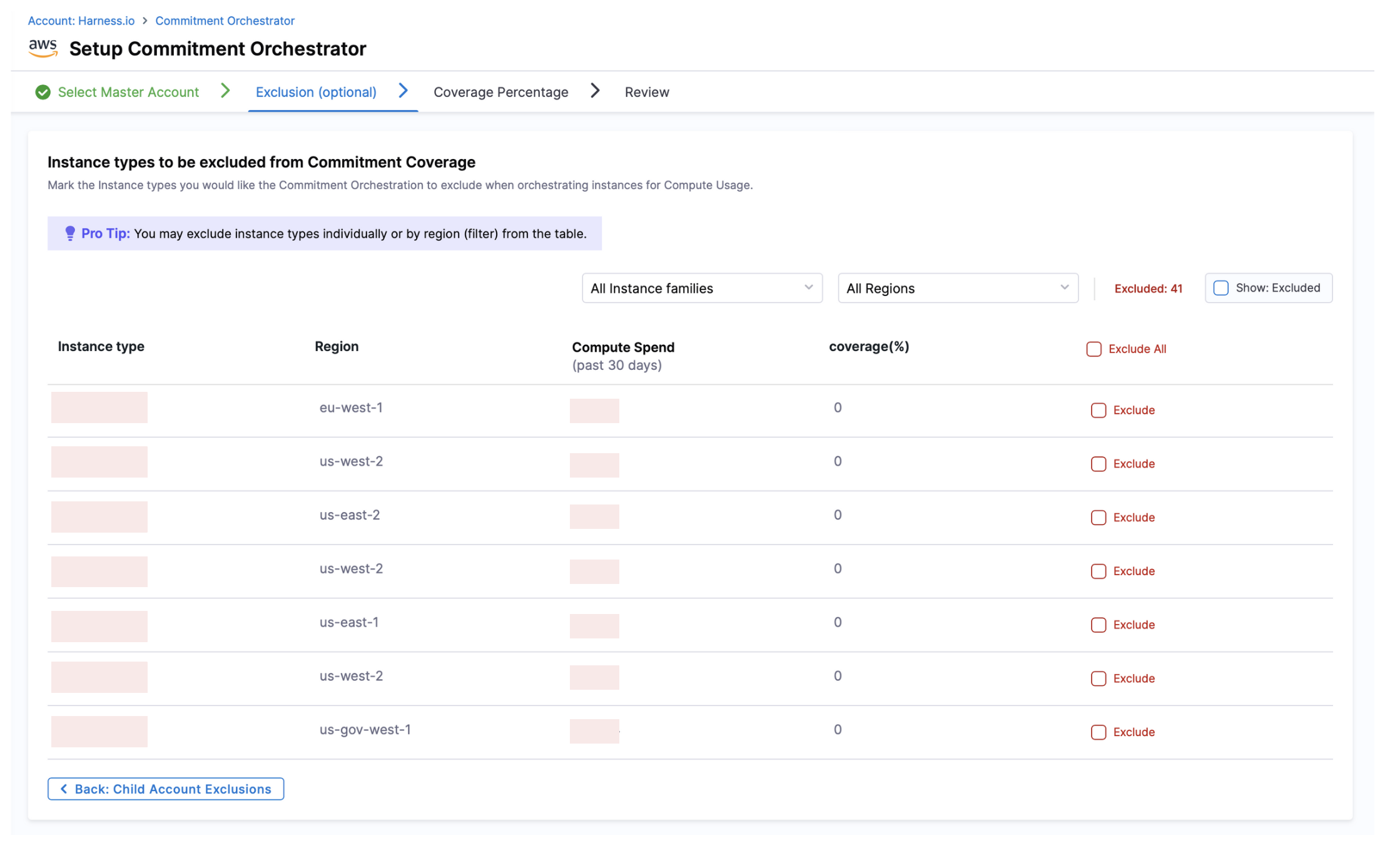Open the All Instance families dropdown
1400x860 pixels.
(x=701, y=288)
